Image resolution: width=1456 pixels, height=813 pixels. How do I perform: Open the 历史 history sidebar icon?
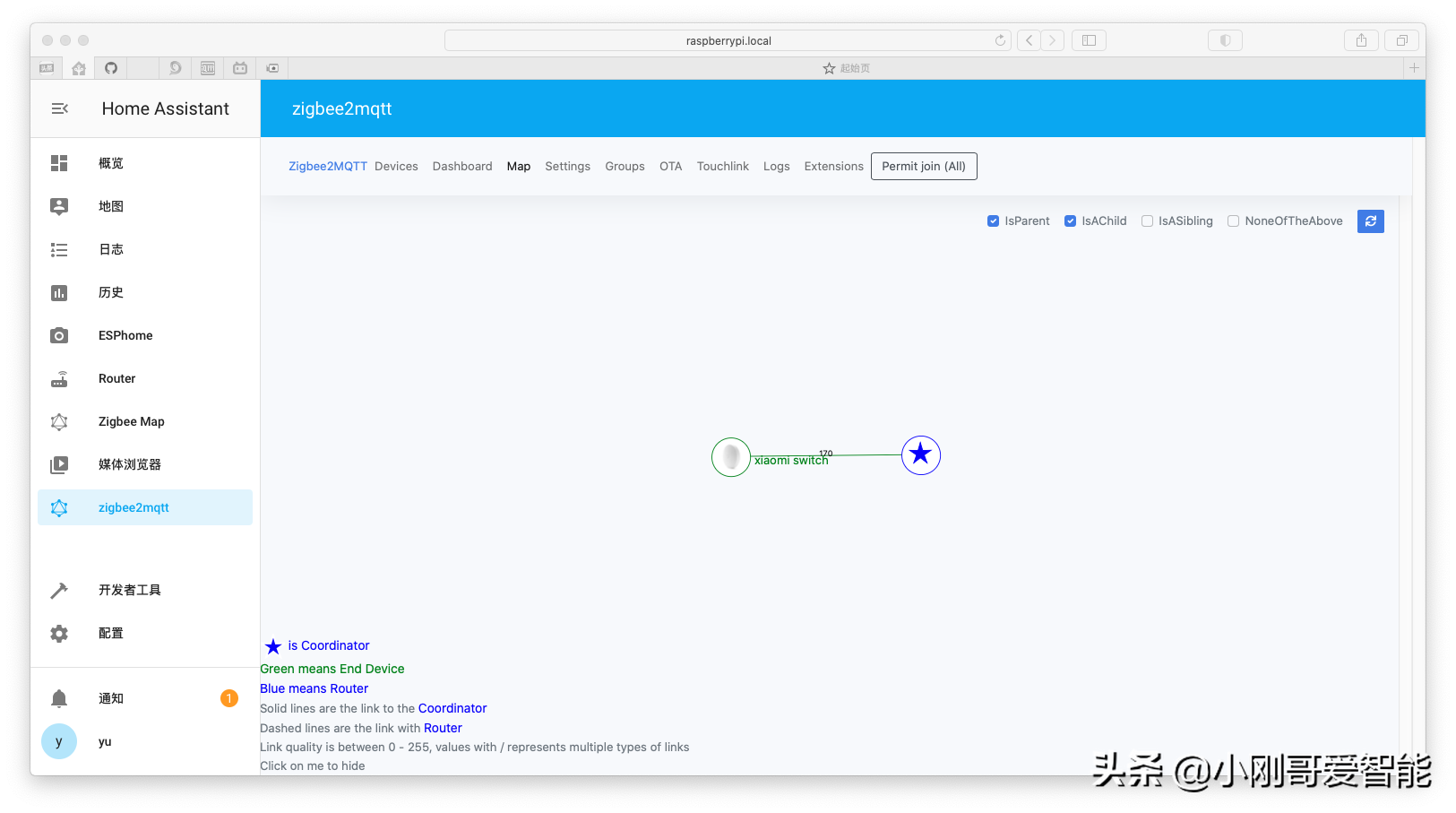pos(59,292)
